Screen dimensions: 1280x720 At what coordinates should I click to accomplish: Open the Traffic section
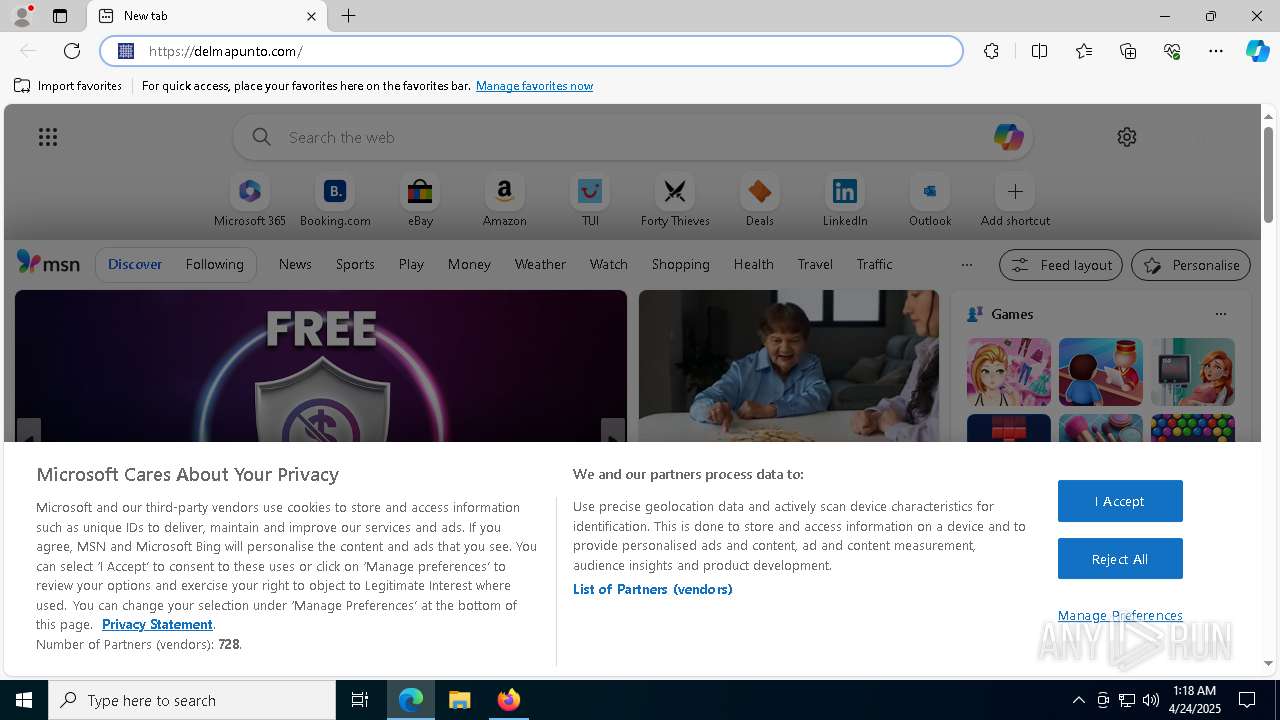[x=874, y=264]
